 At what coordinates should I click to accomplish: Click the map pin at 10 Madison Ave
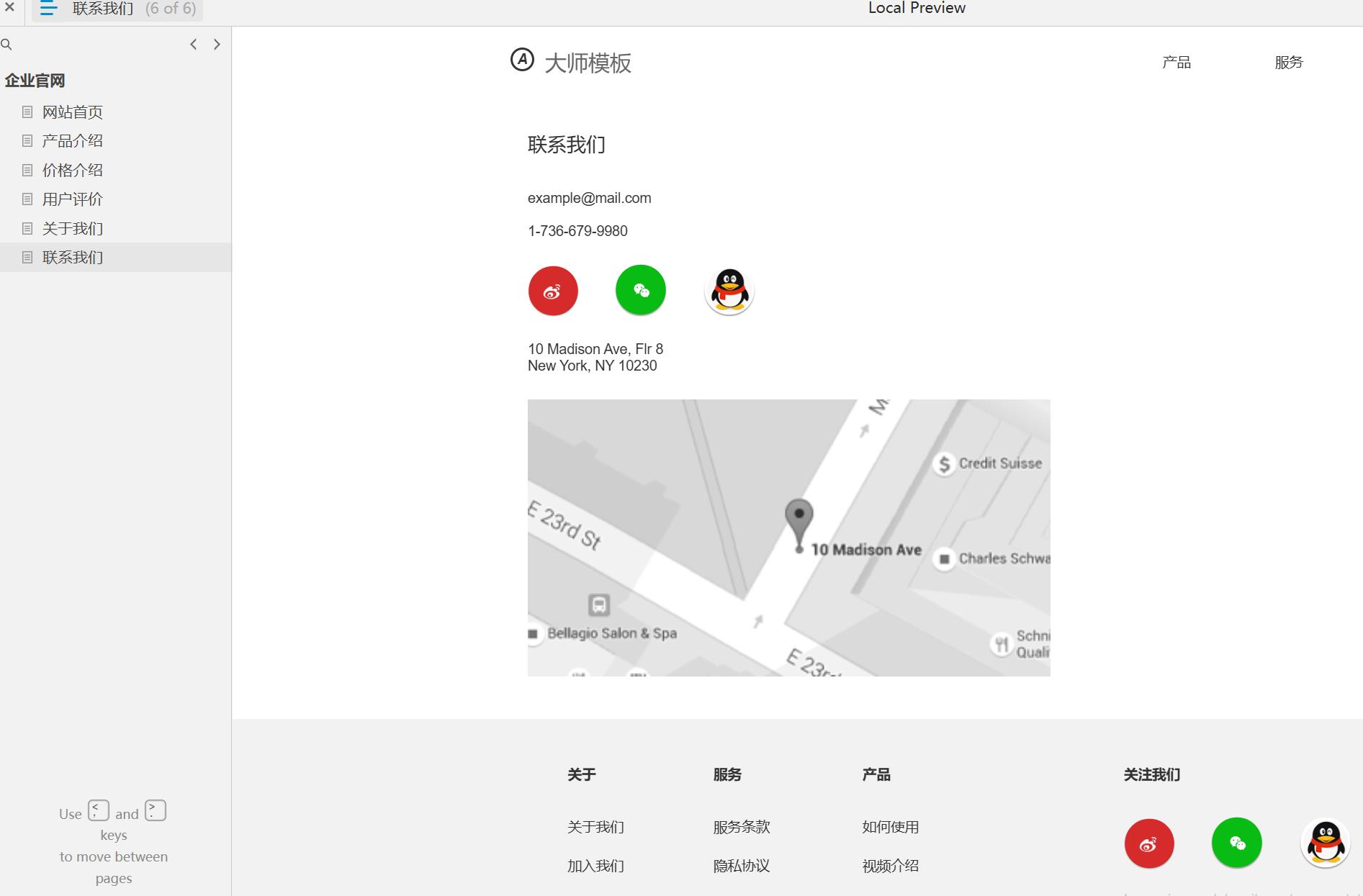click(x=799, y=525)
